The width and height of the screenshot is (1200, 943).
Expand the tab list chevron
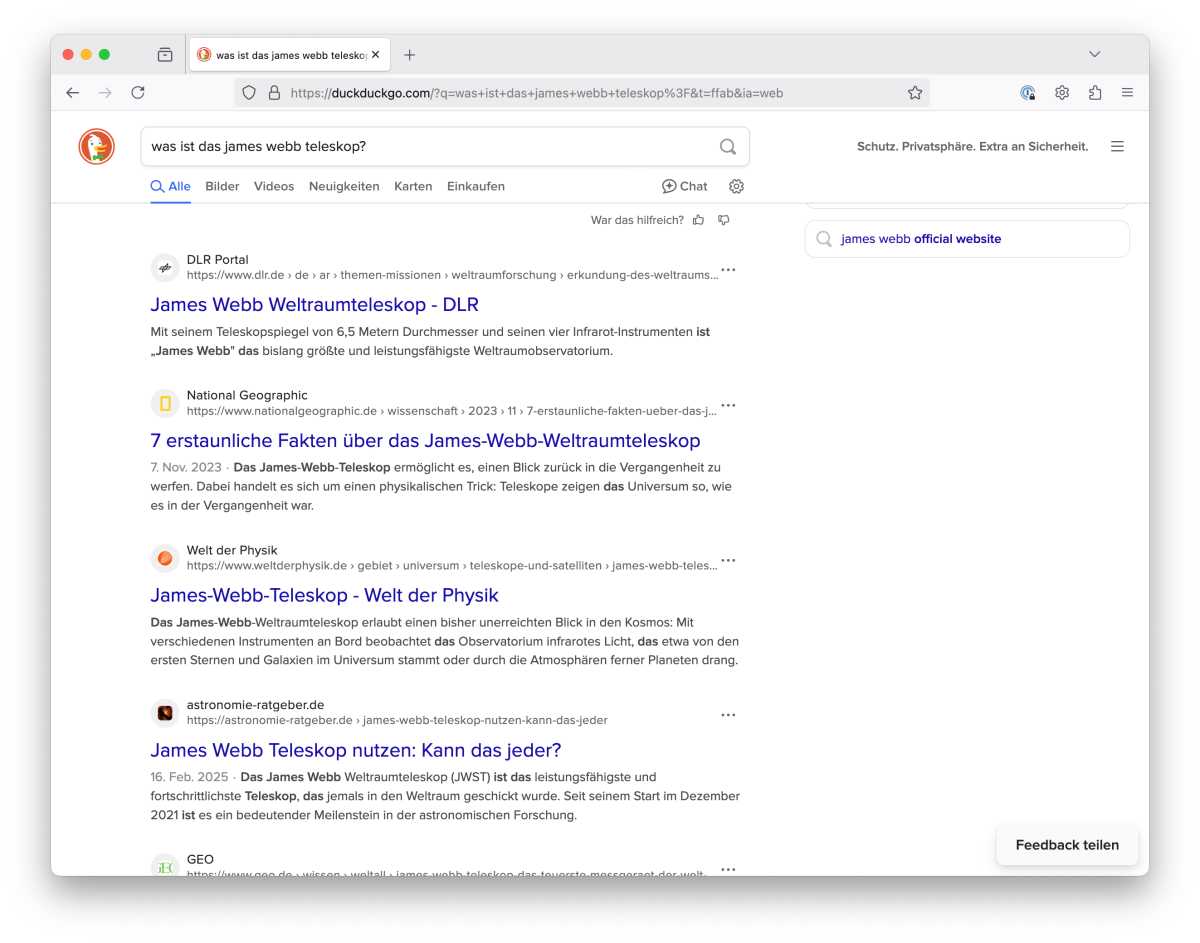point(1094,54)
